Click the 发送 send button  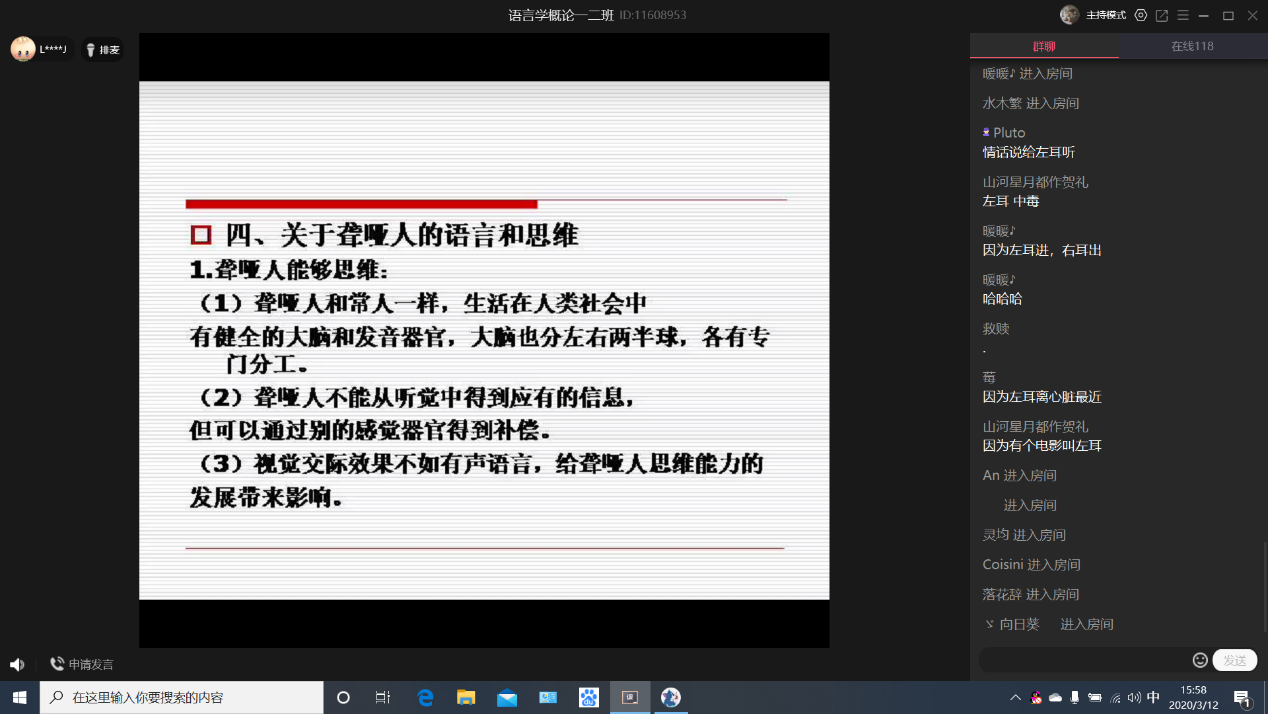(1235, 660)
